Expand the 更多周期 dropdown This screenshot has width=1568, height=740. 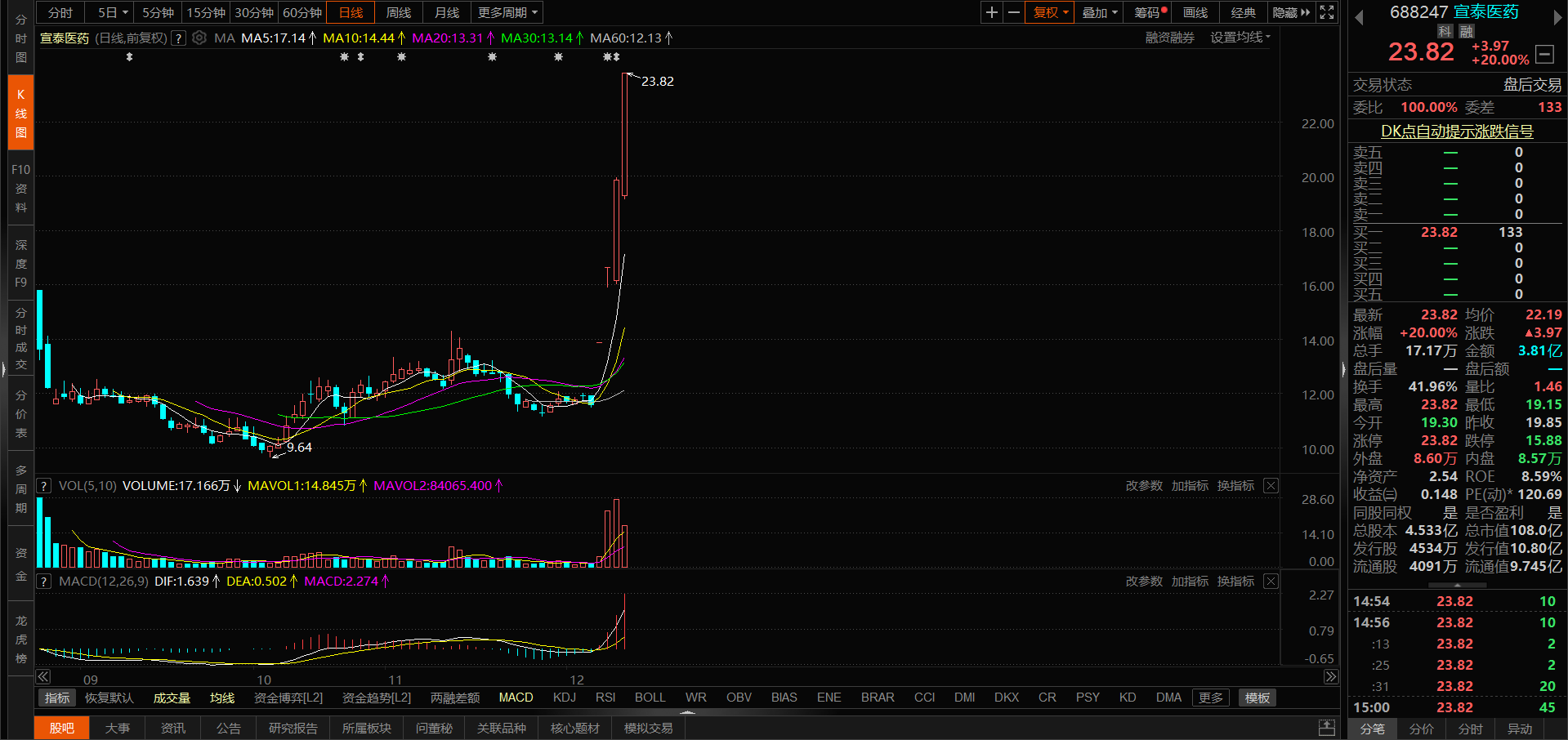tap(507, 12)
